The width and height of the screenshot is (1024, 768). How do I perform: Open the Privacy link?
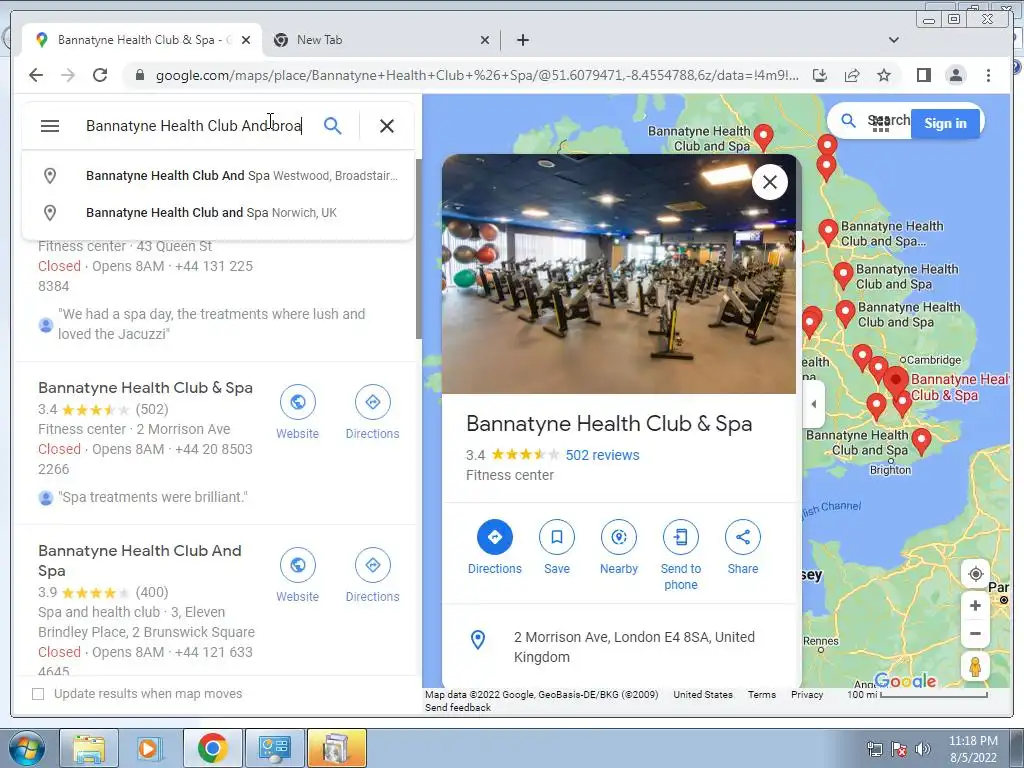coord(807,695)
